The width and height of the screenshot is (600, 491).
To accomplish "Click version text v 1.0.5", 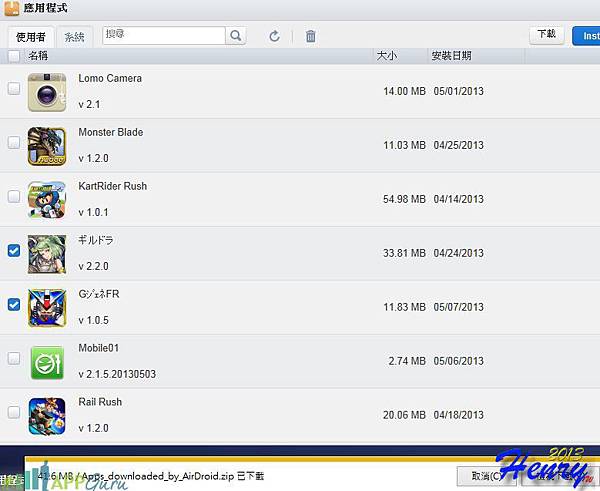I will coord(93,320).
